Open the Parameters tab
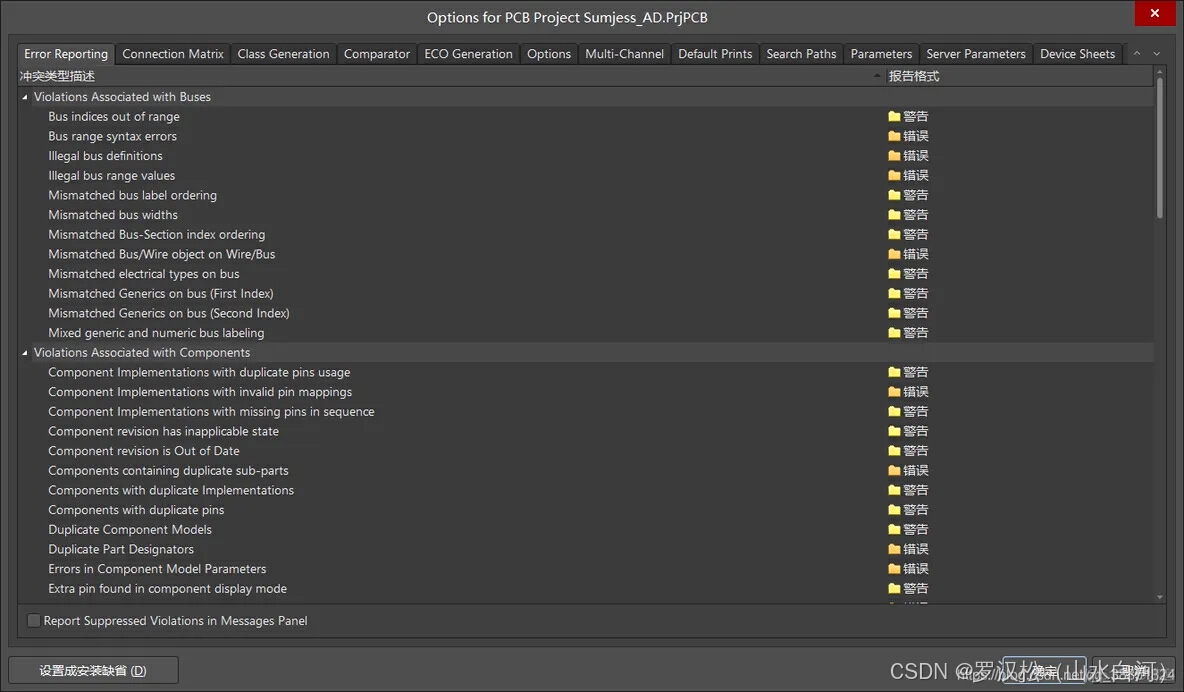Viewport: 1184px width, 692px height. coord(881,54)
